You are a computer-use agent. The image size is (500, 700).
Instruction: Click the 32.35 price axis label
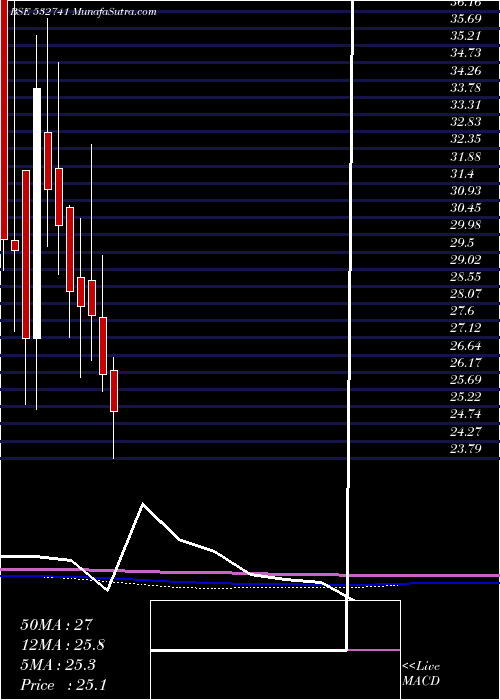[466, 139]
